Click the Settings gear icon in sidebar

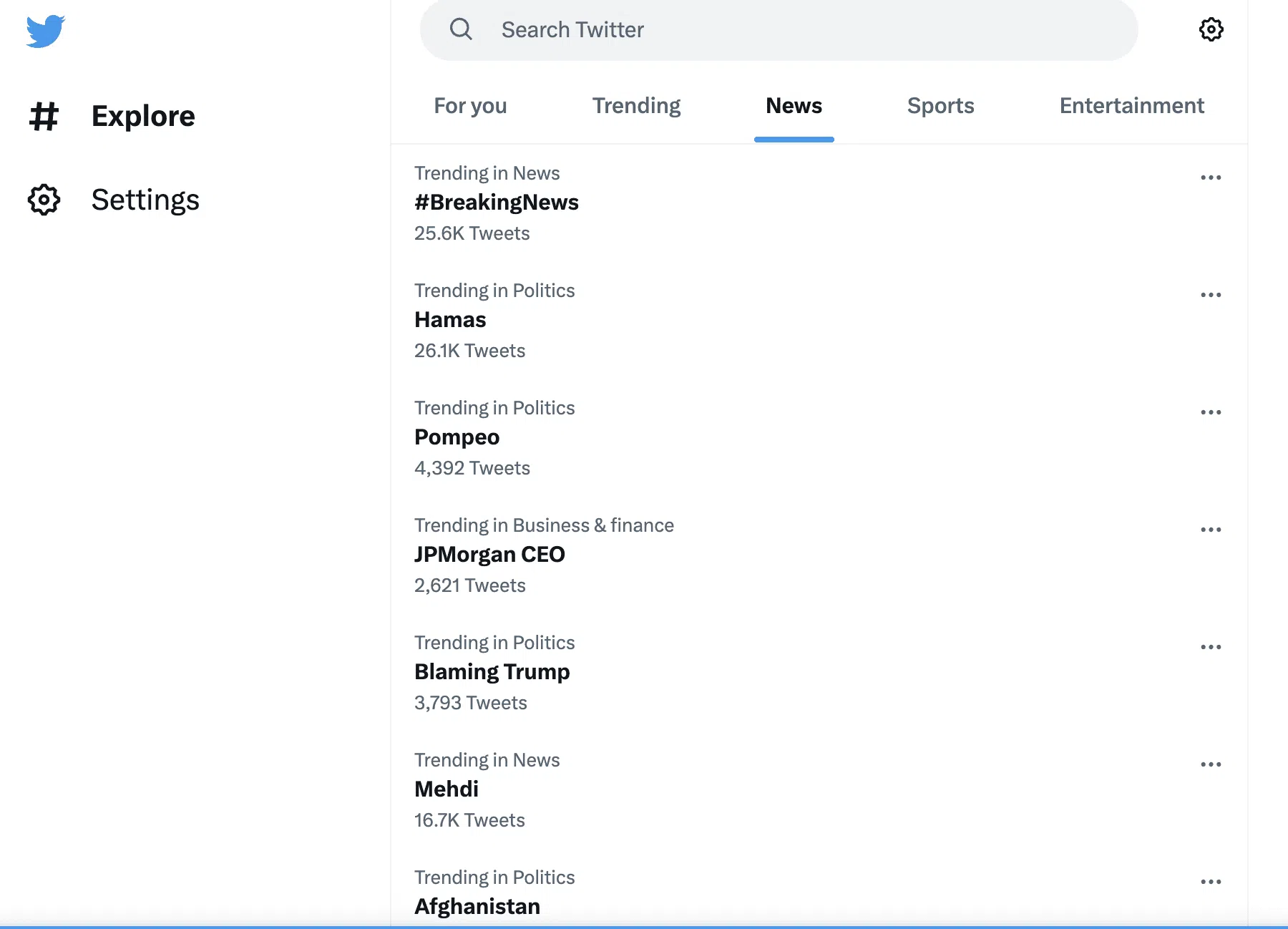[x=44, y=200]
